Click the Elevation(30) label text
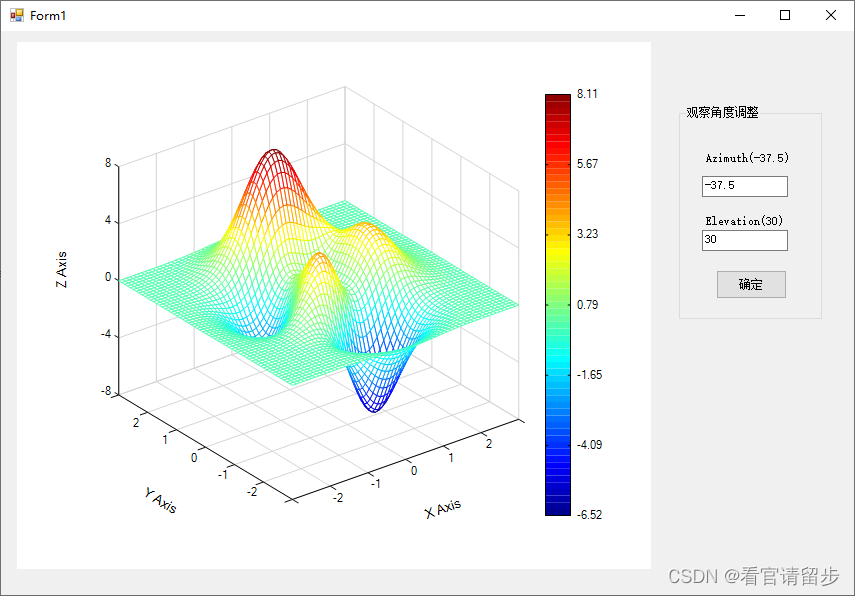This screenshot has width=855, height=596. click(x=742, y=221)
